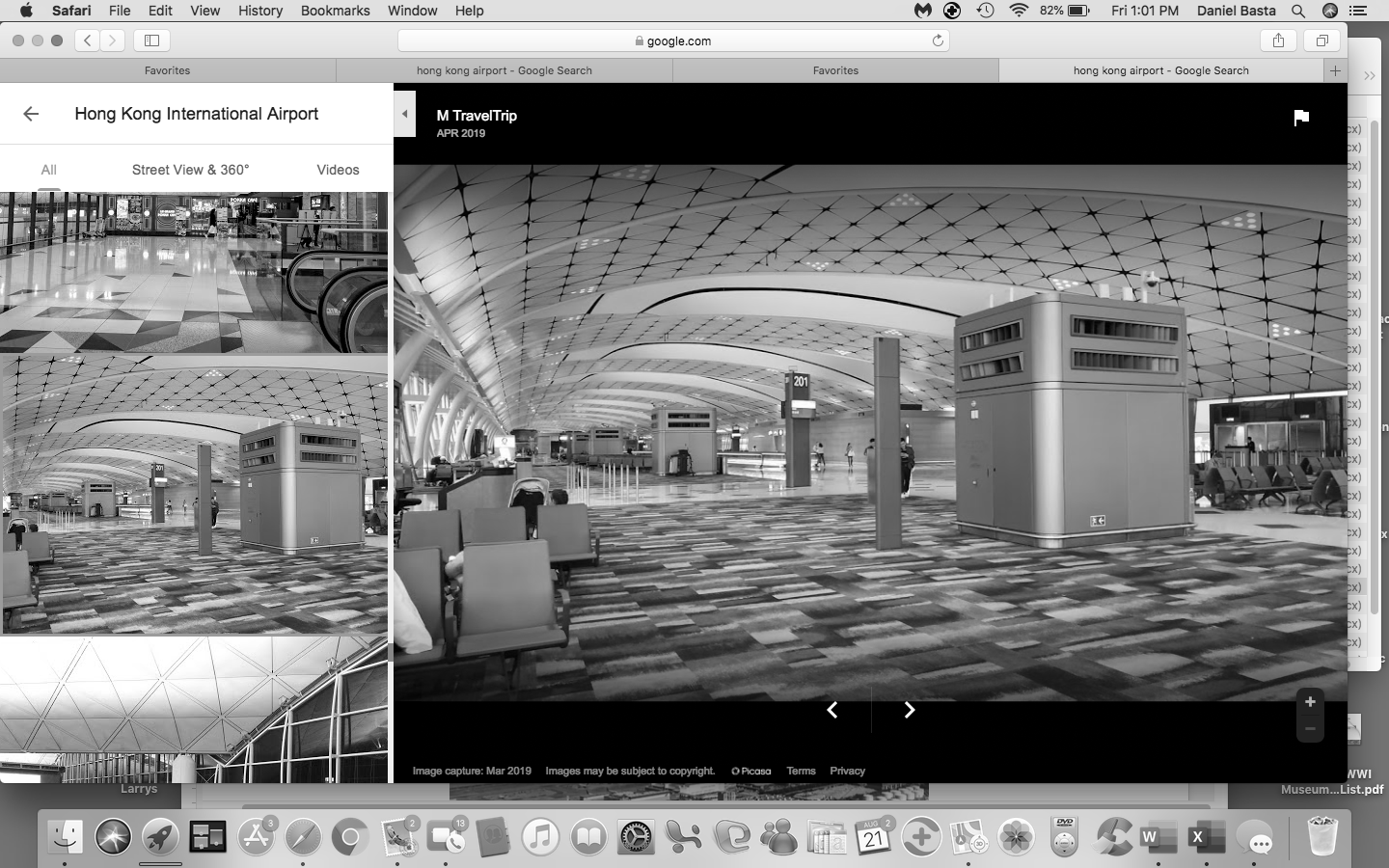Switch to Street View & 360° tab

(190, 170)
